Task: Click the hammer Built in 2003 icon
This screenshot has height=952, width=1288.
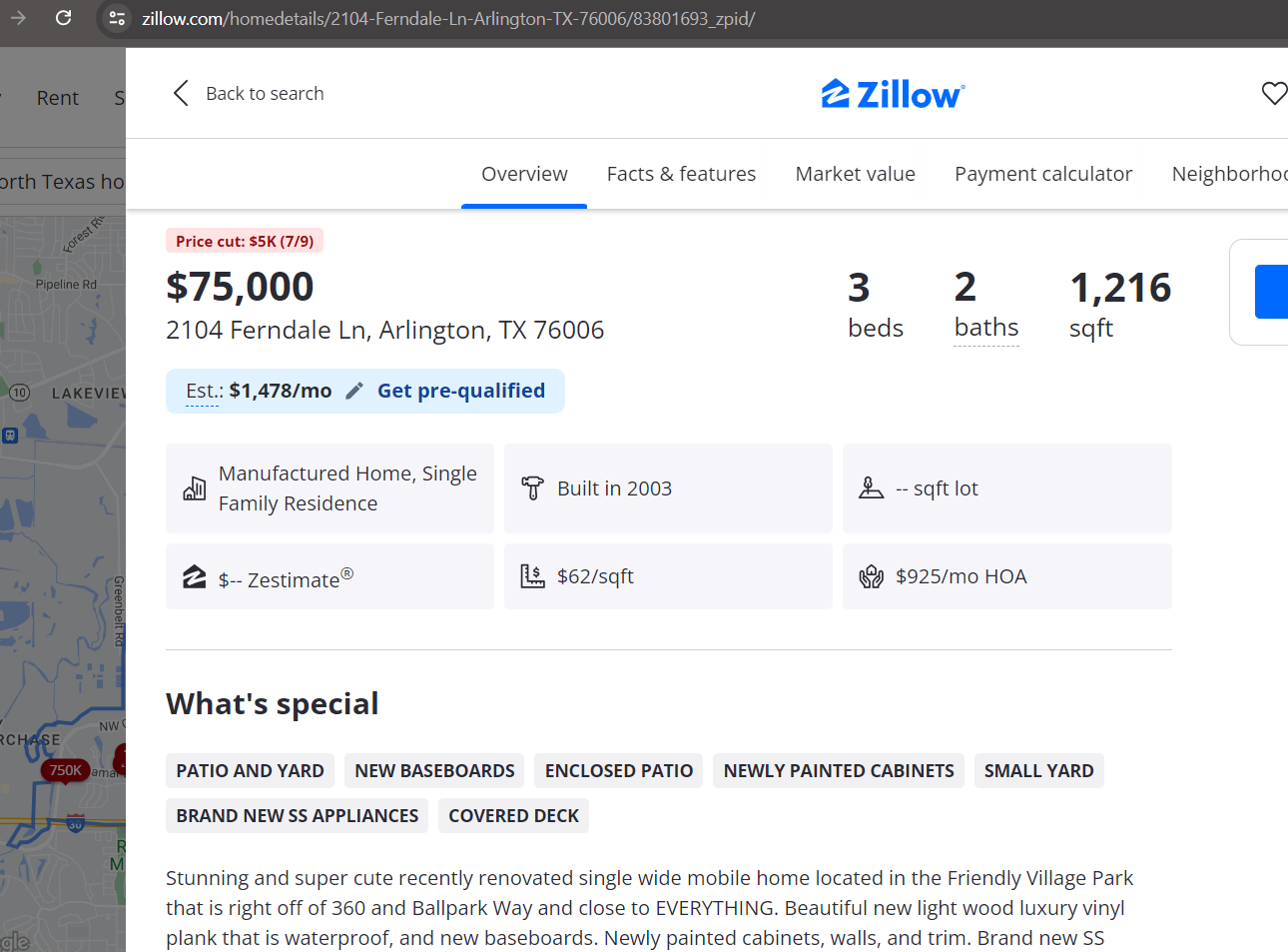Action: click(x=532, y=488)
